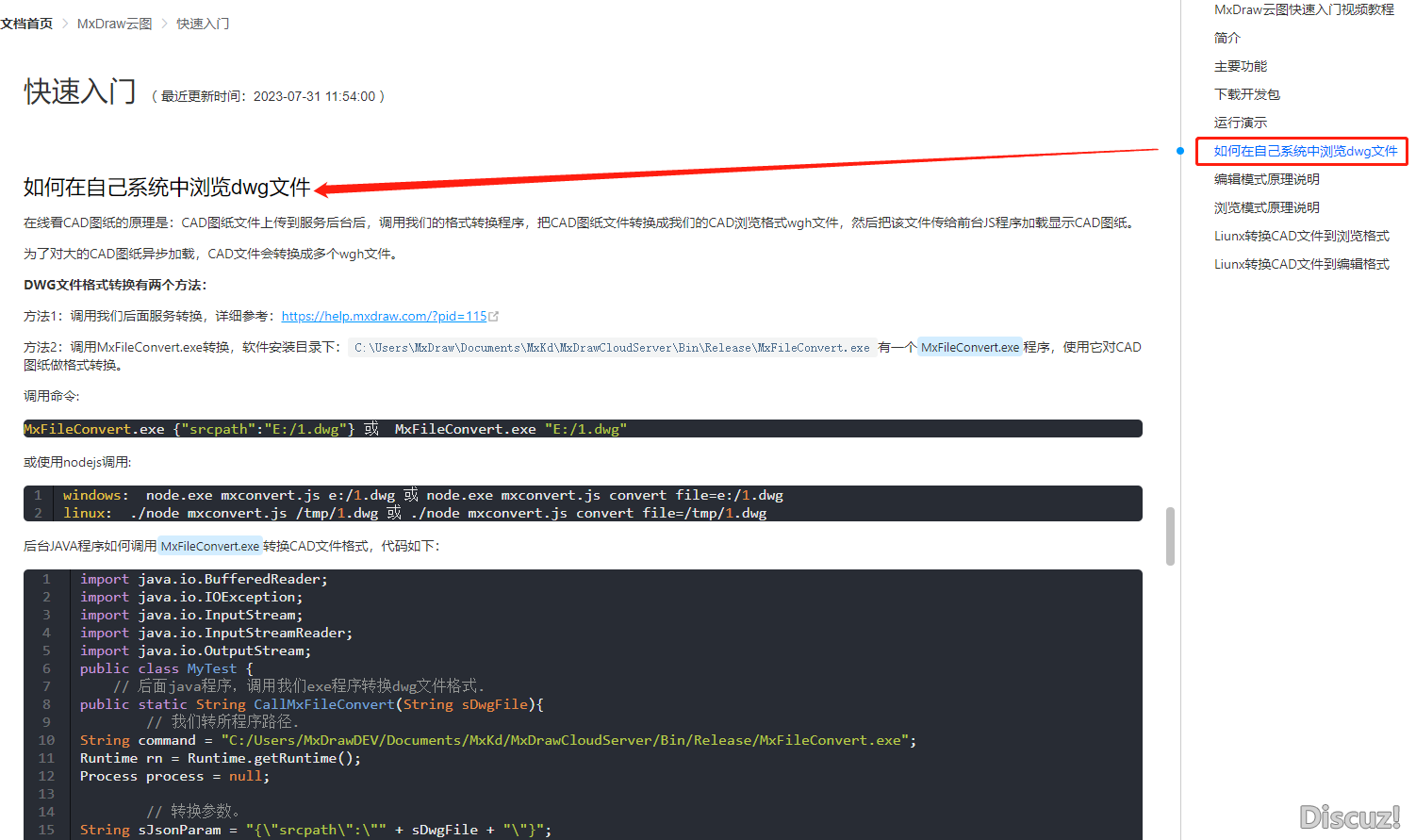The width and height of the screenshot is (1416, 840).
Task: Jump to 浏览模式原理说明 section
Action: click(1267, 207)
